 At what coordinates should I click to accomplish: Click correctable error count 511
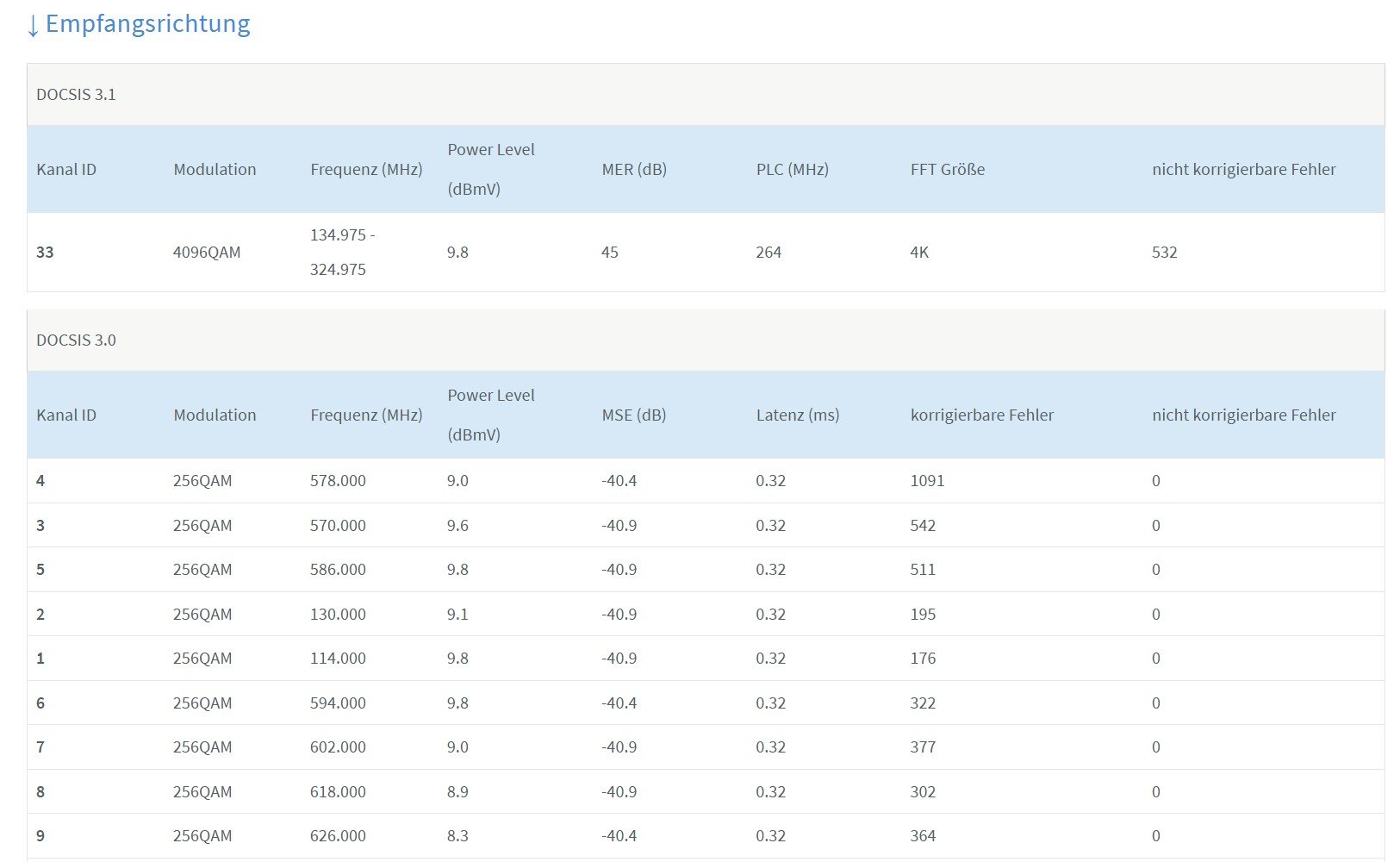click(923, 570)
